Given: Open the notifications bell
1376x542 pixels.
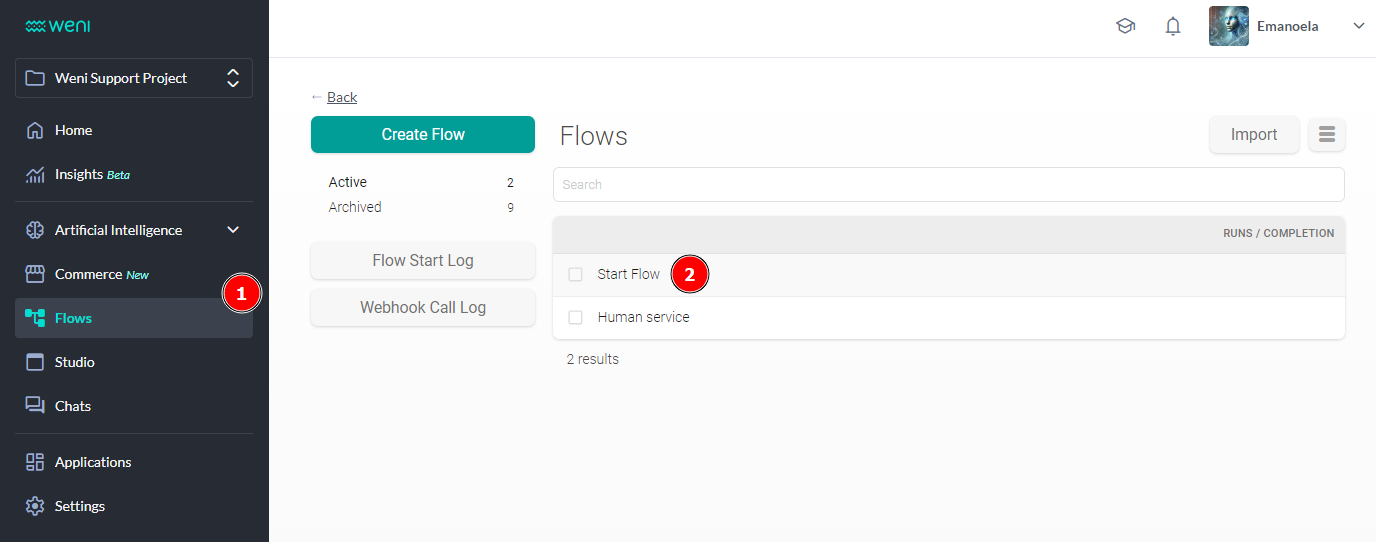Looking at the screenshot, I should point(1173,27).
